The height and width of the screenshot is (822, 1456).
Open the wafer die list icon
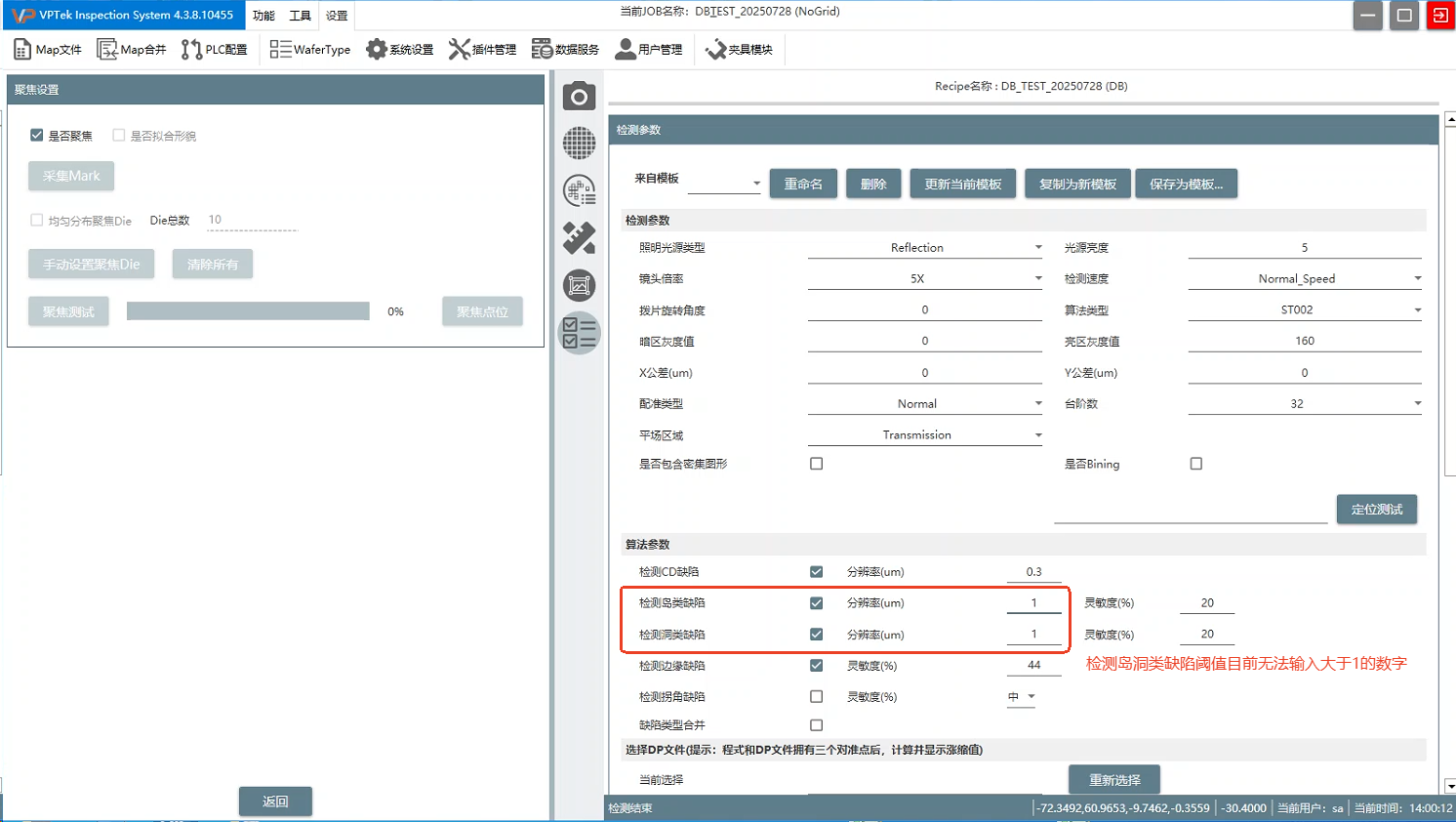[x=579, y=191]
